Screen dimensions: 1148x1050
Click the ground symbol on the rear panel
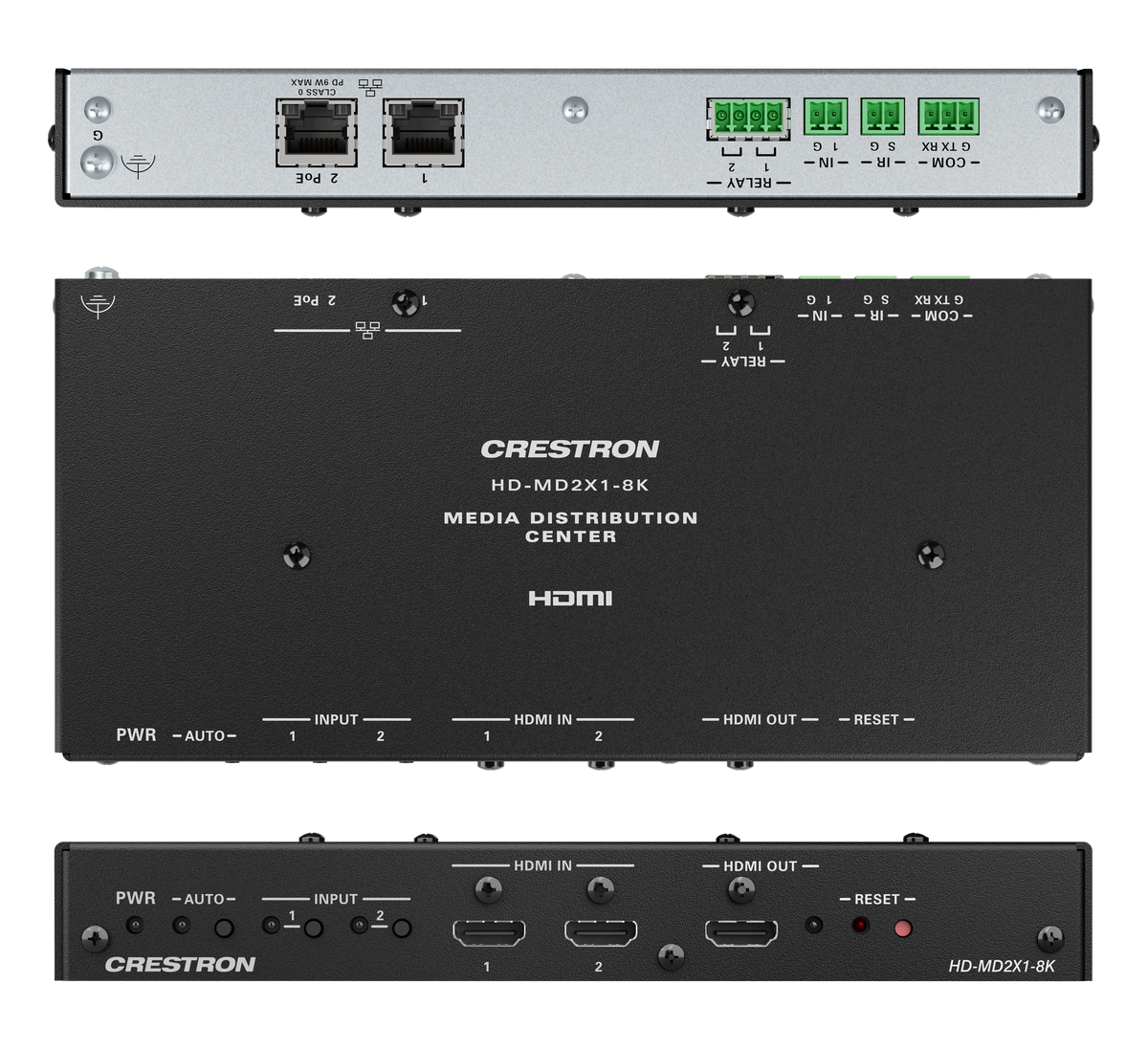pyautogui.click(x=138, y=165)
